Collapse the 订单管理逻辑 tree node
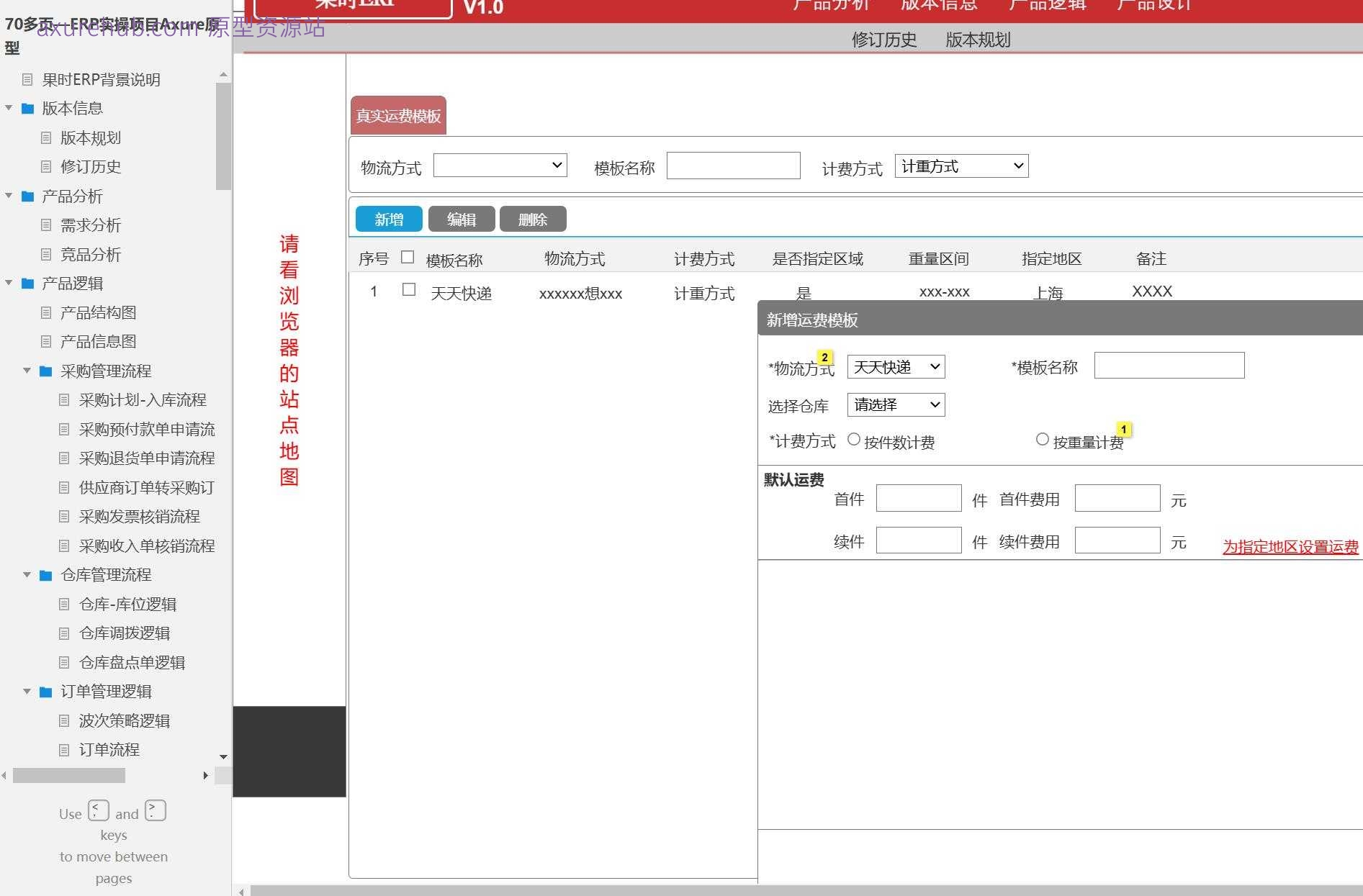This screenshot has height=896, width=1363. click(27, 691)
